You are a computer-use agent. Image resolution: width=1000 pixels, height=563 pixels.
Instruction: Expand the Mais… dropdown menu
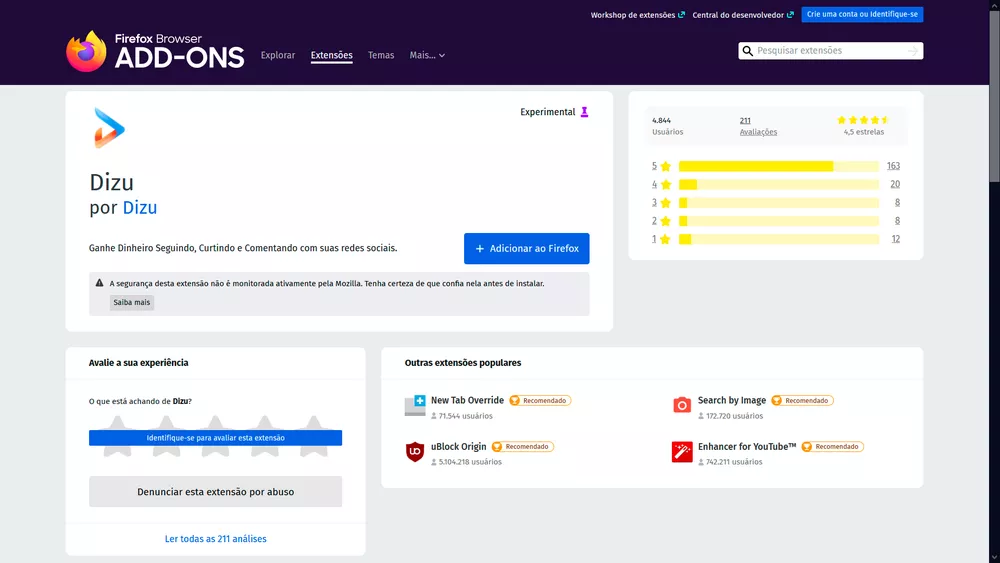[x=427, y=56]
